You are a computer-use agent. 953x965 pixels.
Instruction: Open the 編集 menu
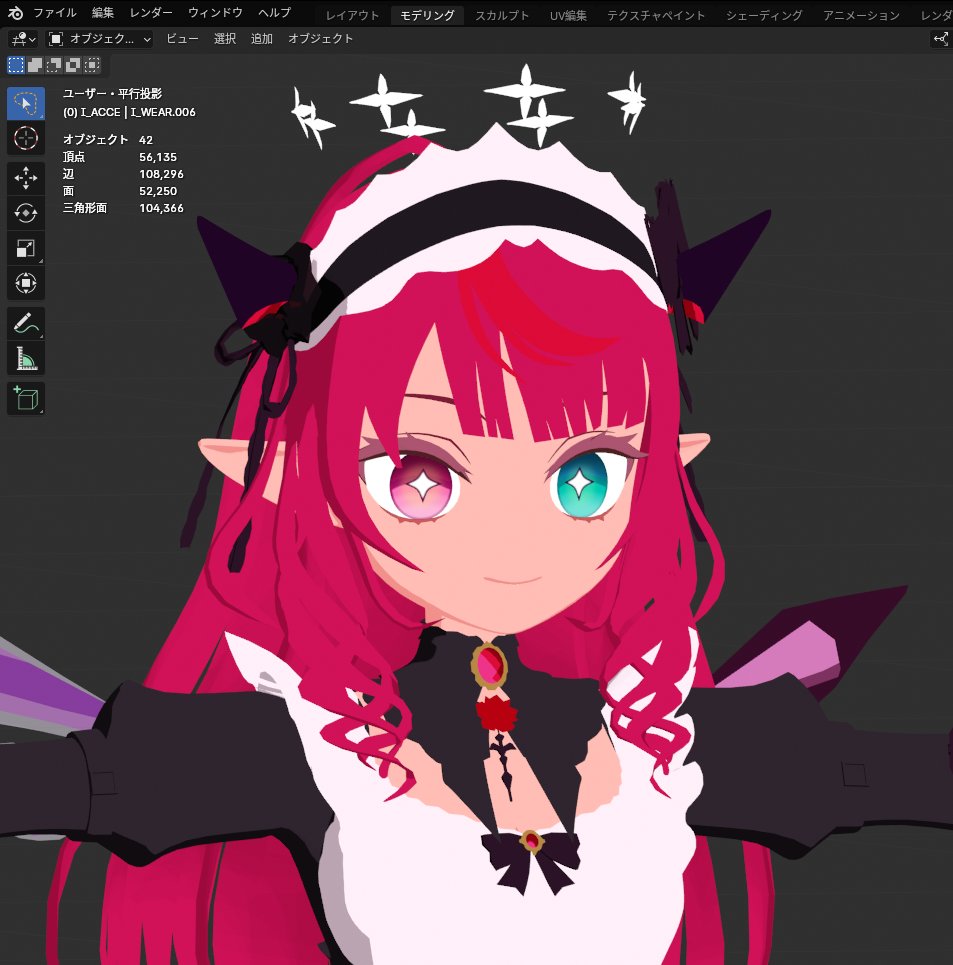click(x=103, y=12)
